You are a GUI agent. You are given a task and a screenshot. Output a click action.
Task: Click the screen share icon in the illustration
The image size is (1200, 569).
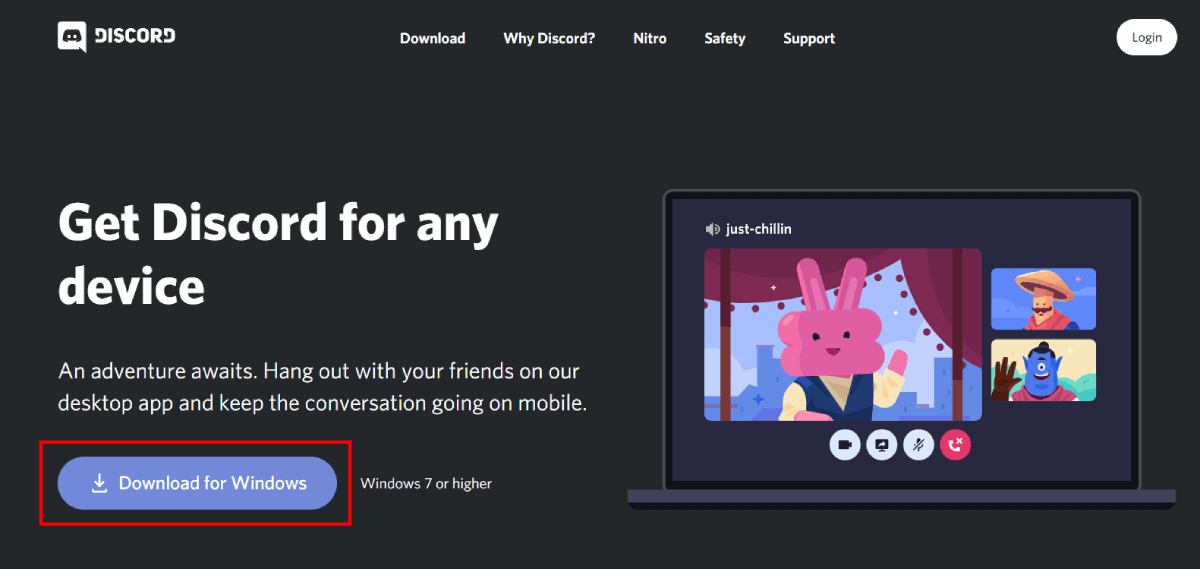click(x=882, y=445)
